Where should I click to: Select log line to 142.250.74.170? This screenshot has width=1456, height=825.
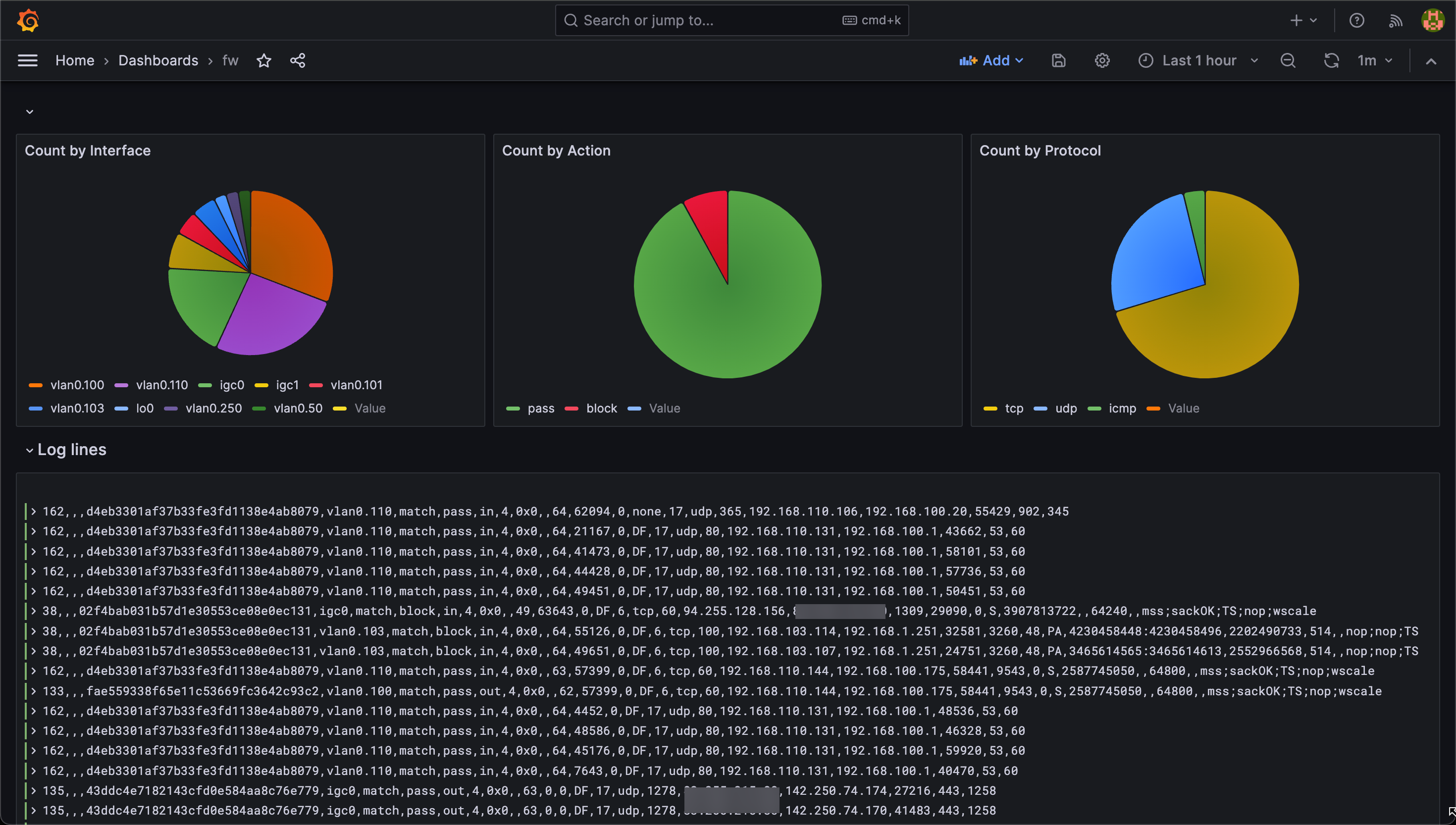click(519, 810)
